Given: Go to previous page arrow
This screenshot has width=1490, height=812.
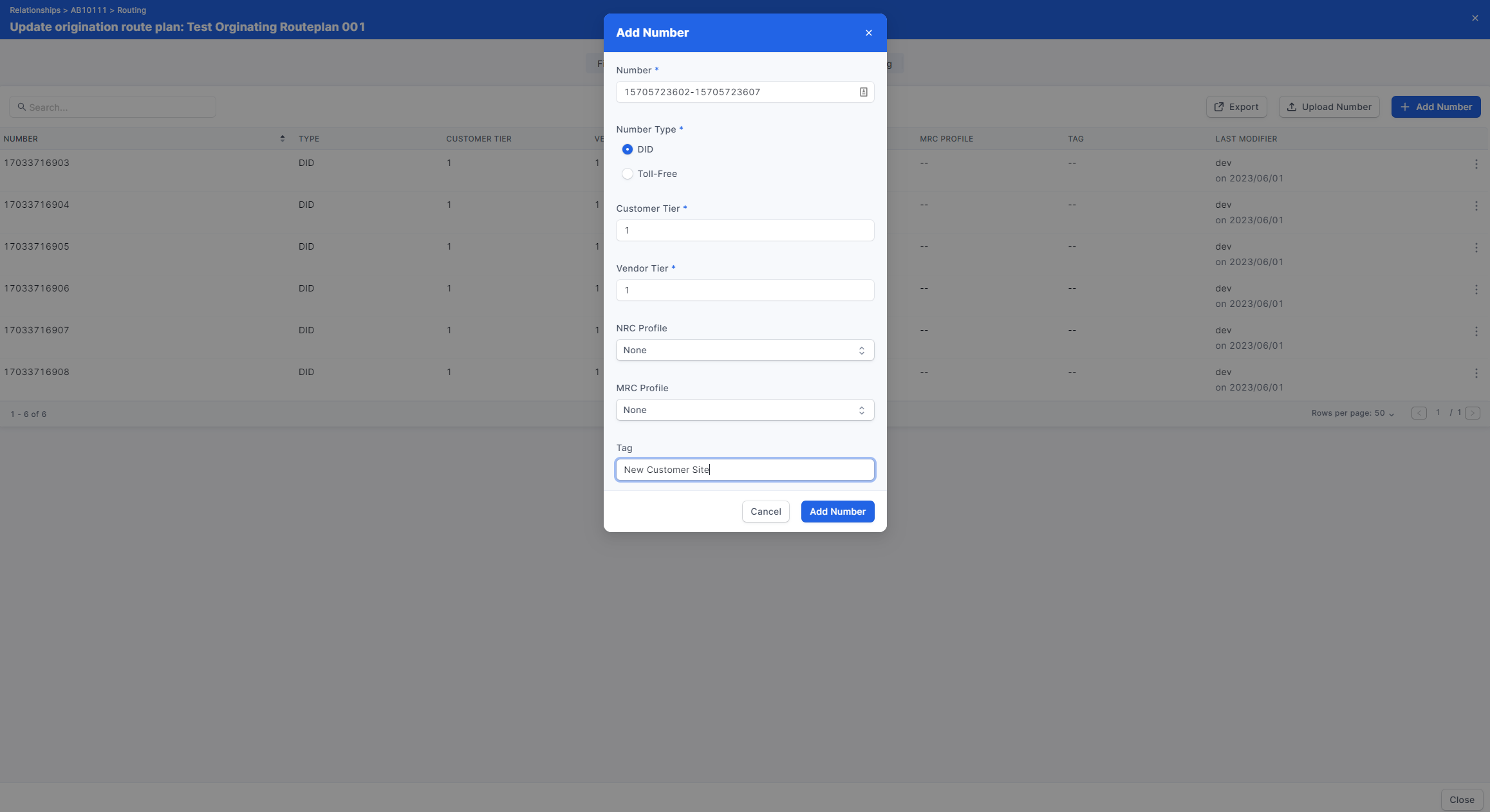Looking at the screenshot, I should pyautogui.click(x=1419, y=413).
